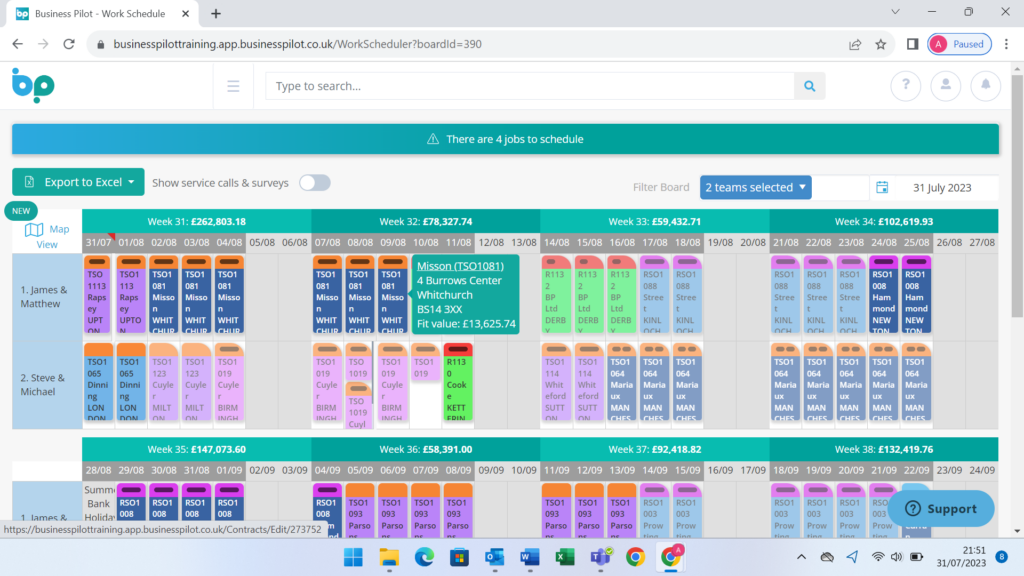
Task: Click the Export to Excel button
Action: pyautogui.click(x=78, y=182)
